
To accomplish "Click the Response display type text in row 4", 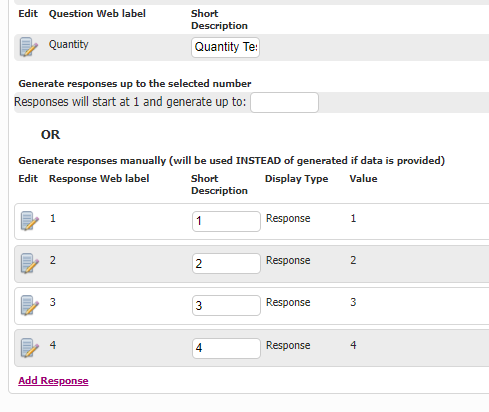I will click(x=288, y=345).
